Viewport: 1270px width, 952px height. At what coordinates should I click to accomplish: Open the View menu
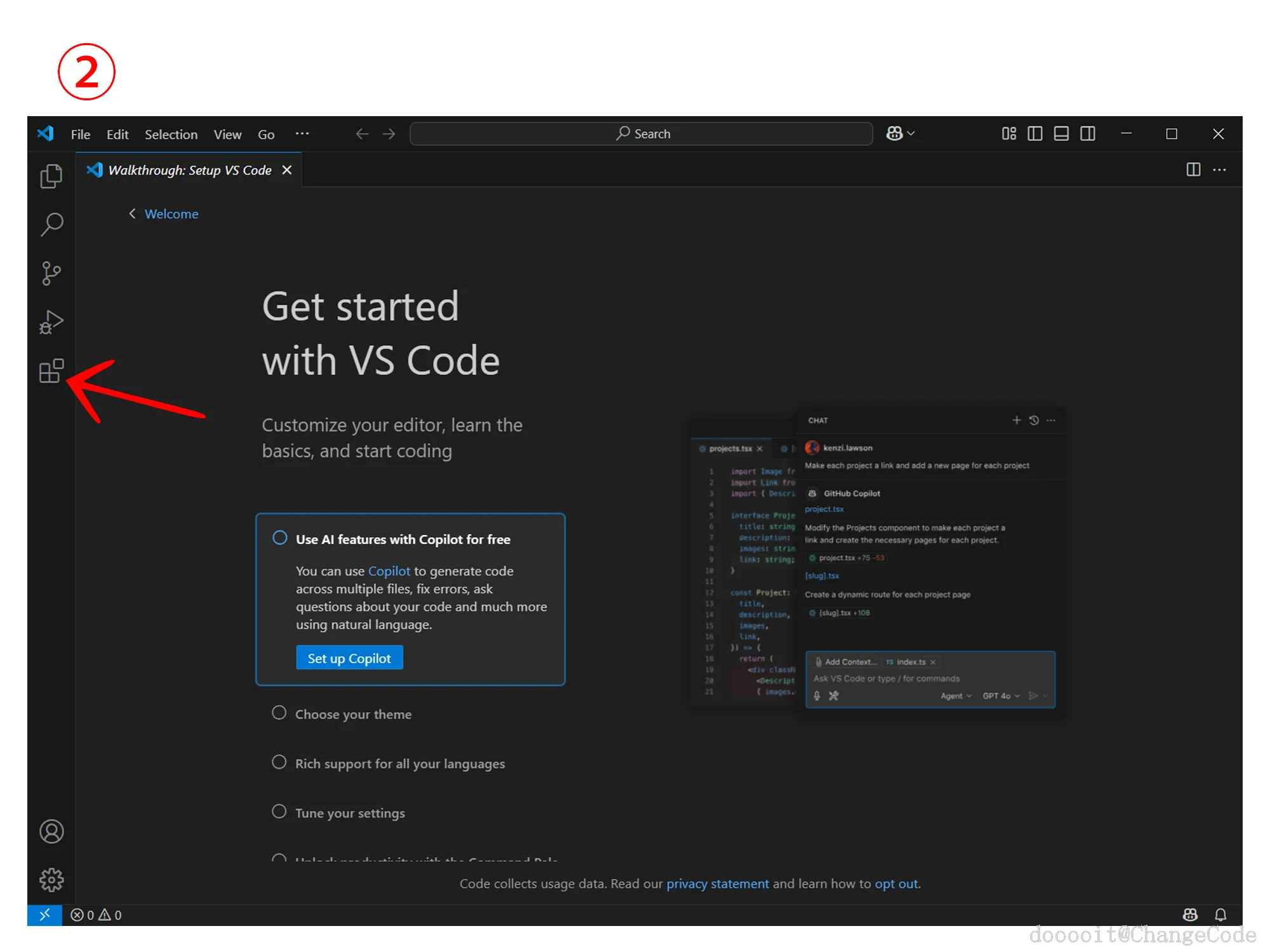pyautogui.click(x=227, y=135)
